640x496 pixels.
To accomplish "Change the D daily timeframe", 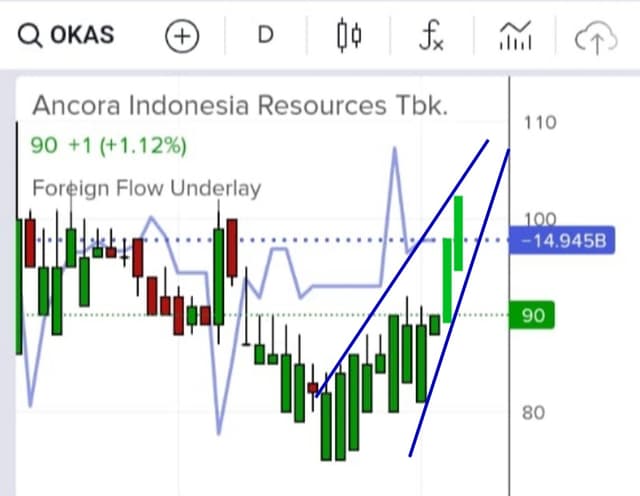I will 265,37.
